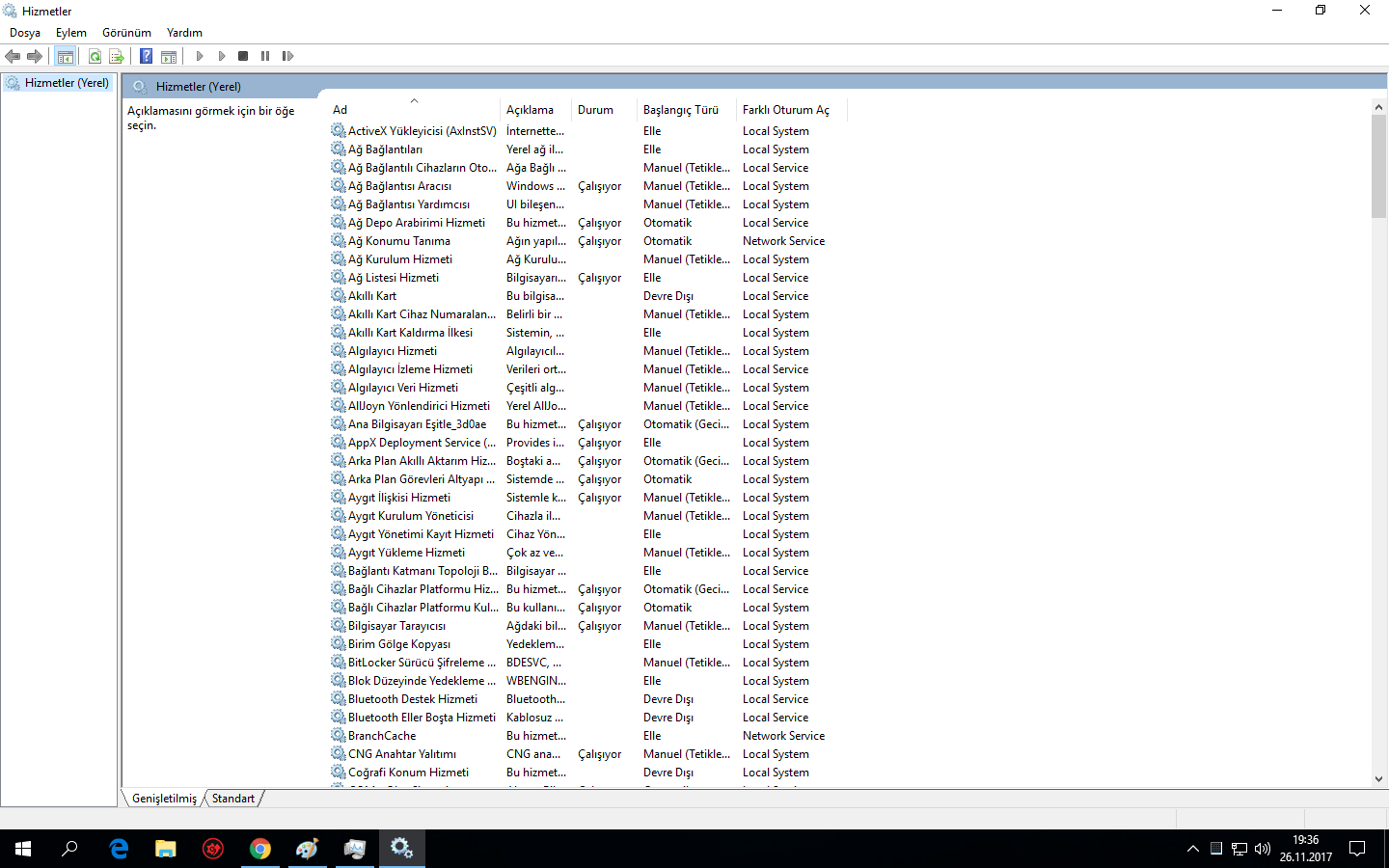This screenshot has height=868, width=1389.
Task: Open Windows Start menu
Action: (23, 849)
